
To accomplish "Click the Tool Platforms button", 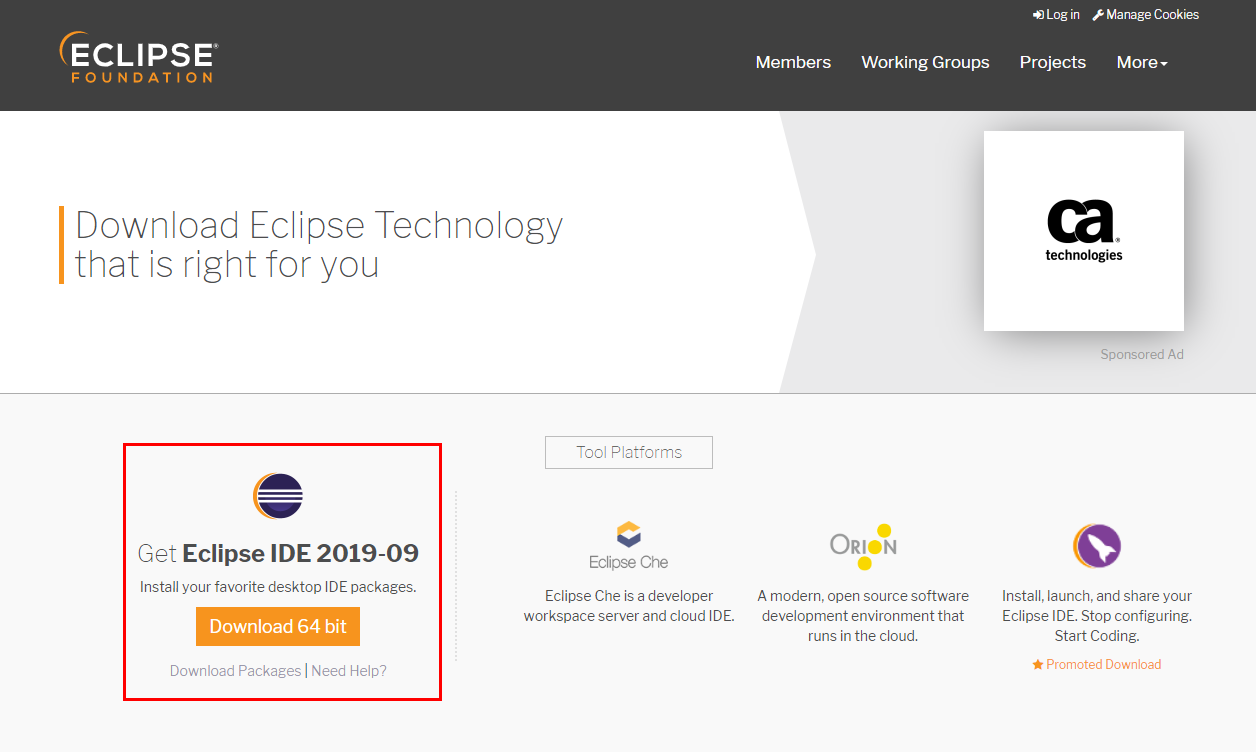I will 629,452.
